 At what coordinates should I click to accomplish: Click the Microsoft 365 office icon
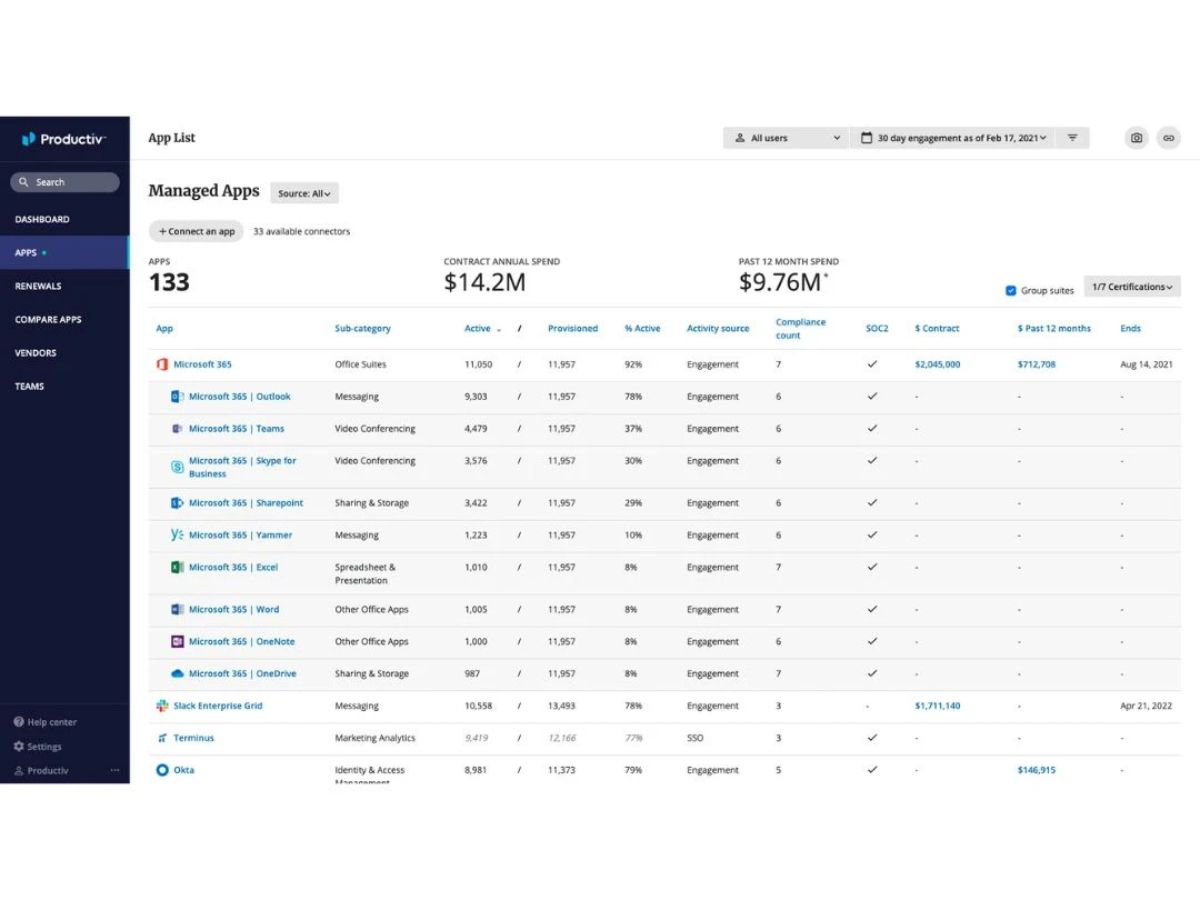[162, 365]
